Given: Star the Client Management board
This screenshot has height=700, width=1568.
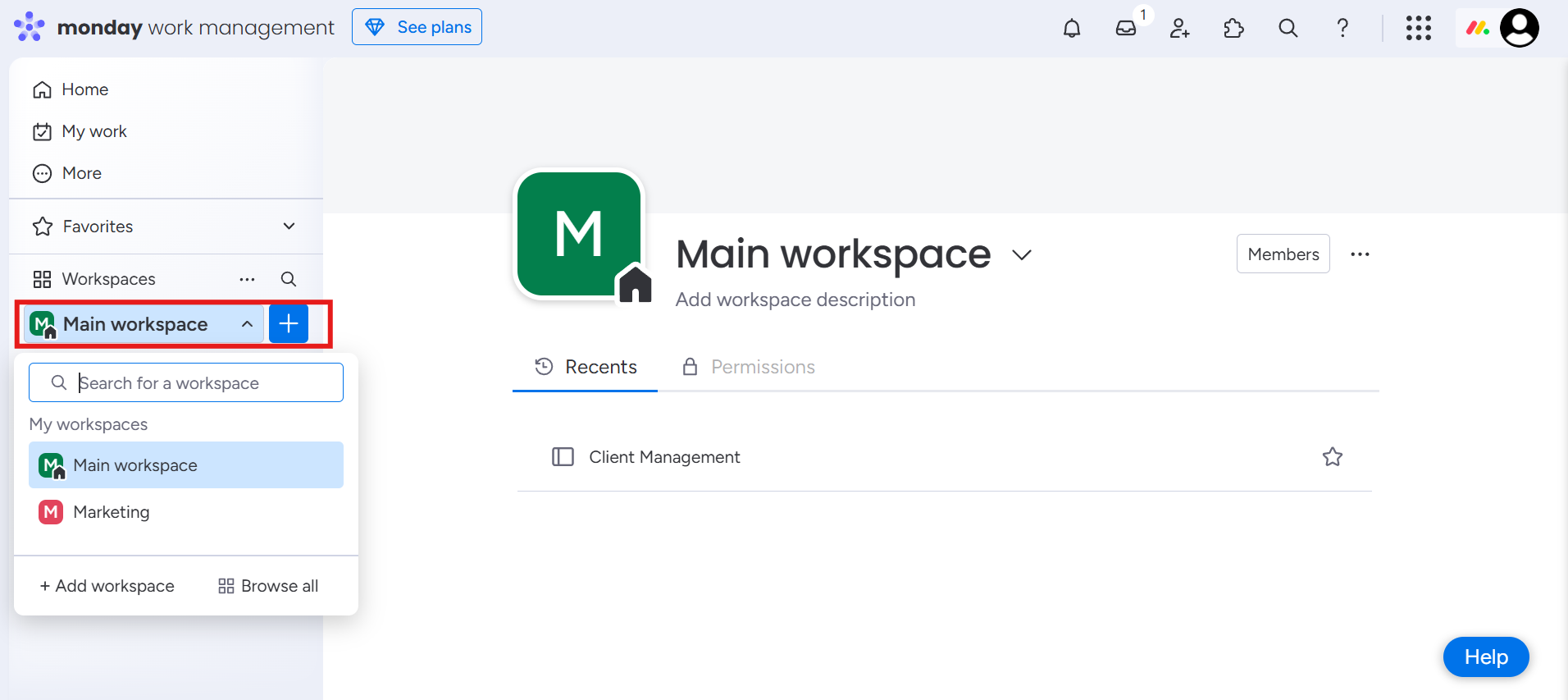Looking at the screenshot, I should pos(1332,457).
